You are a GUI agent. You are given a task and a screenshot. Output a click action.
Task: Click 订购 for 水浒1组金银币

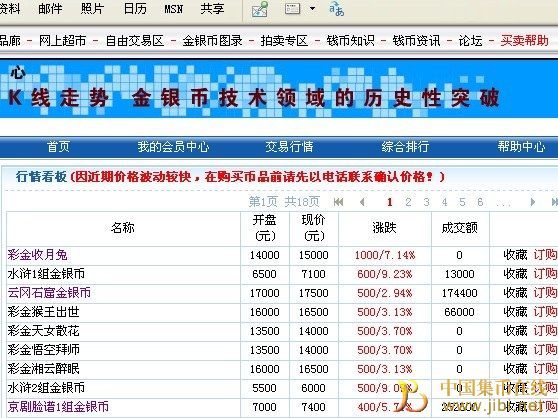[x=545, y=274]
